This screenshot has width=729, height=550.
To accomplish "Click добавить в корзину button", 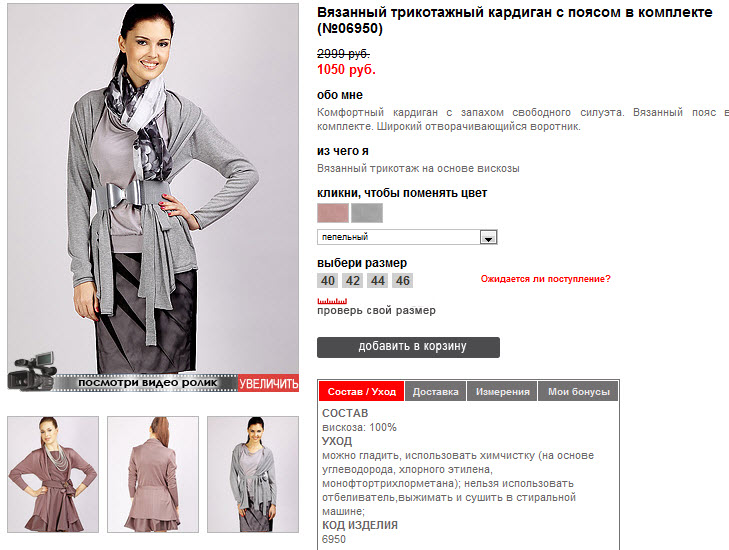I will tap(408, 347).
